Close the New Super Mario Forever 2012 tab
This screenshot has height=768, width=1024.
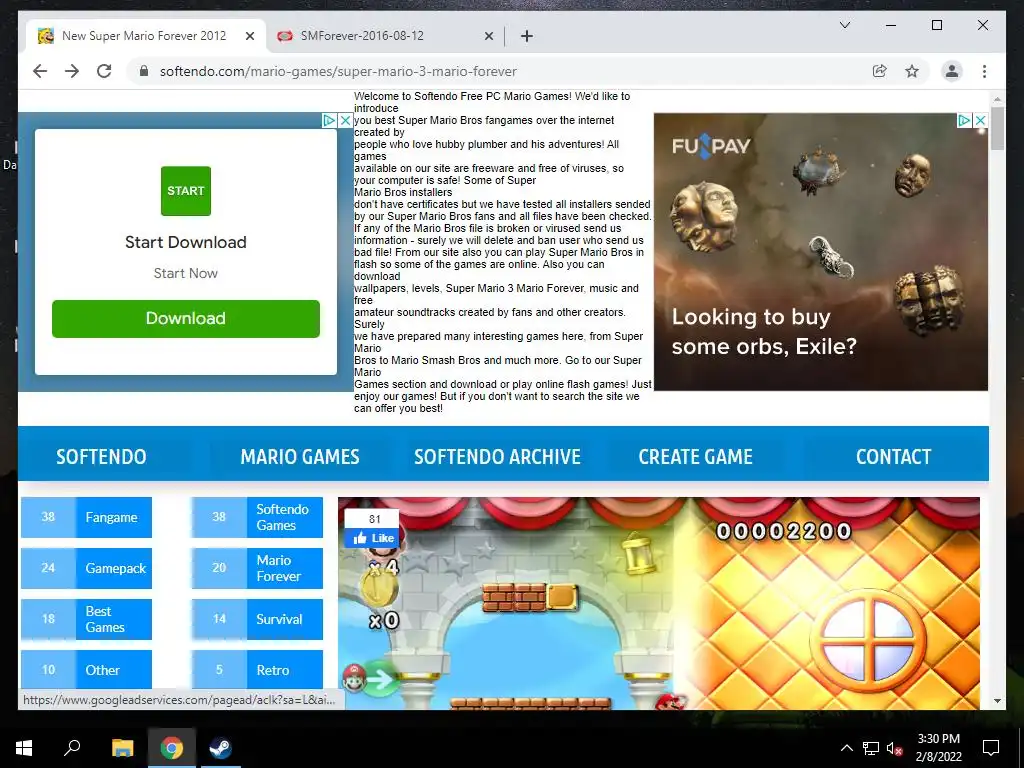click(x=249, y=36)
